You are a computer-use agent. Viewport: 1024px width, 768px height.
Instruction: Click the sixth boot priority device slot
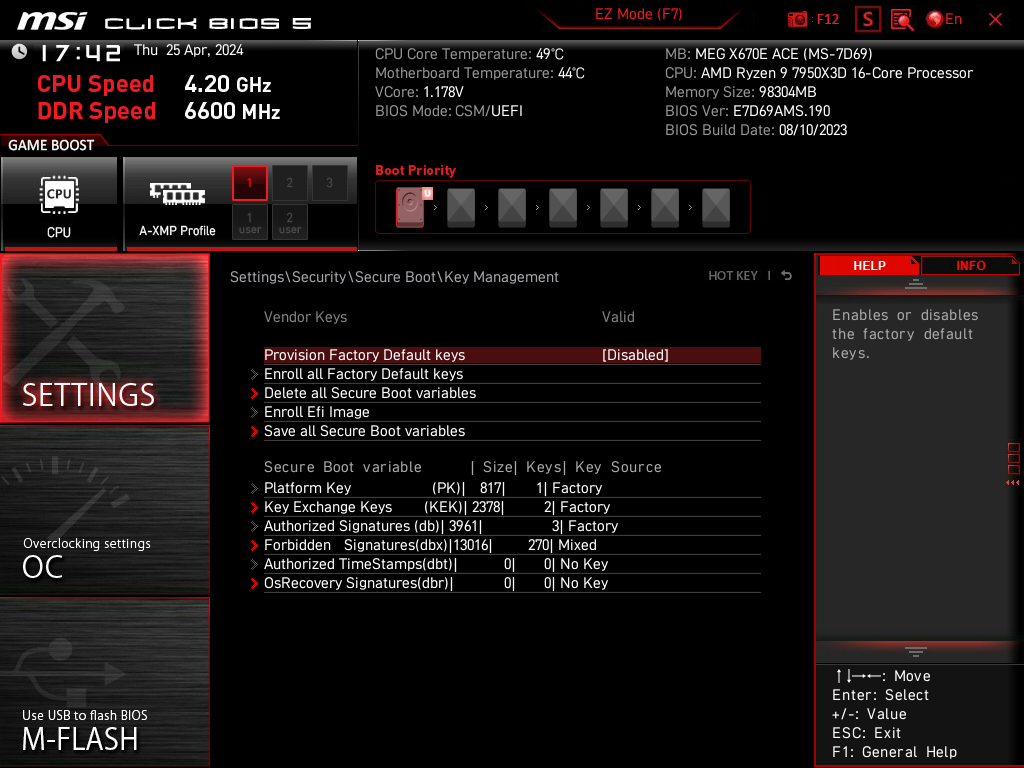pyautogui.click(x=665, y=207)
